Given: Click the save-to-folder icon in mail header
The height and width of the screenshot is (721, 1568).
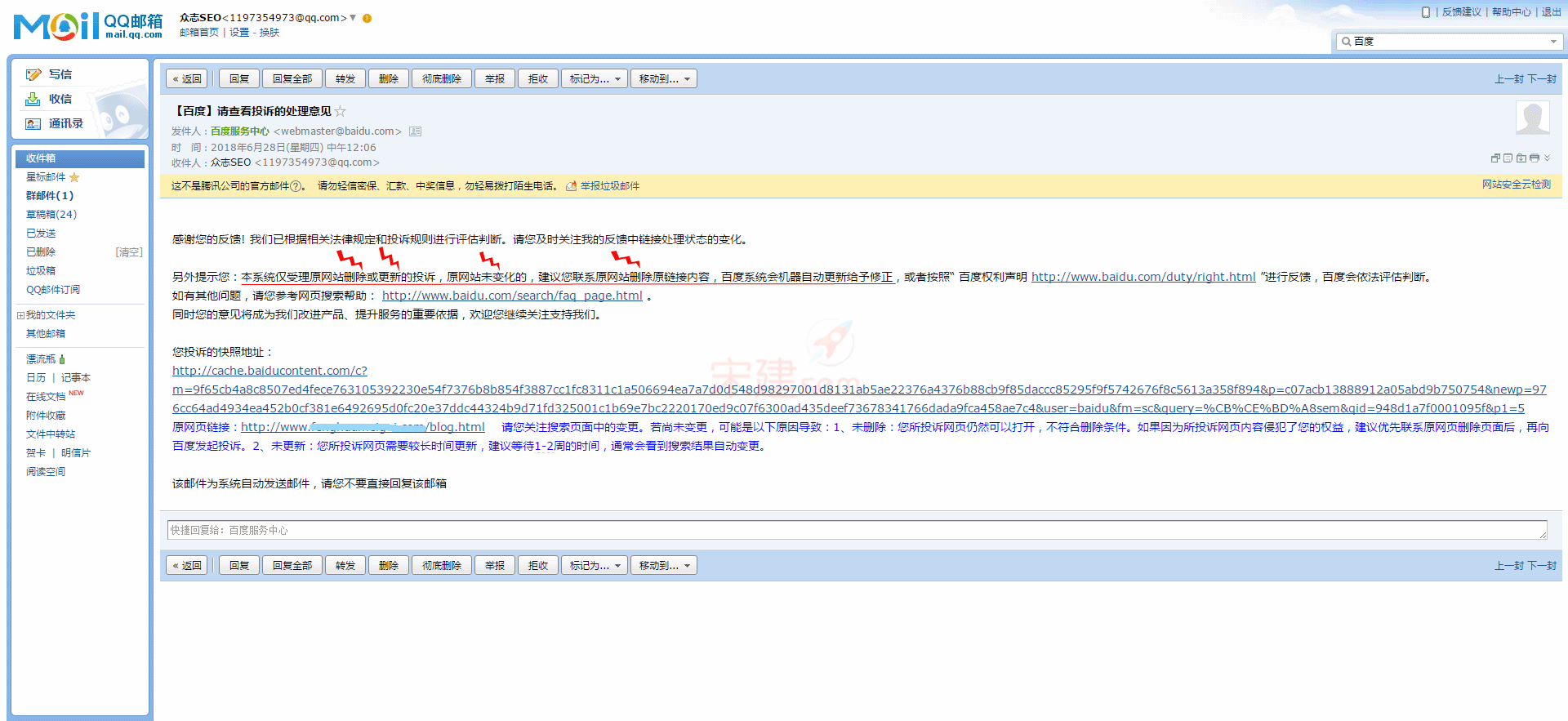Looking at the screenshot, I should coord(1521,158).
